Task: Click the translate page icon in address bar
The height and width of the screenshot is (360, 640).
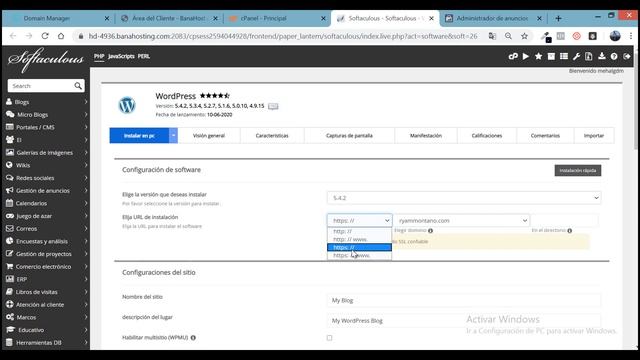Action: [x=492, y=36]
